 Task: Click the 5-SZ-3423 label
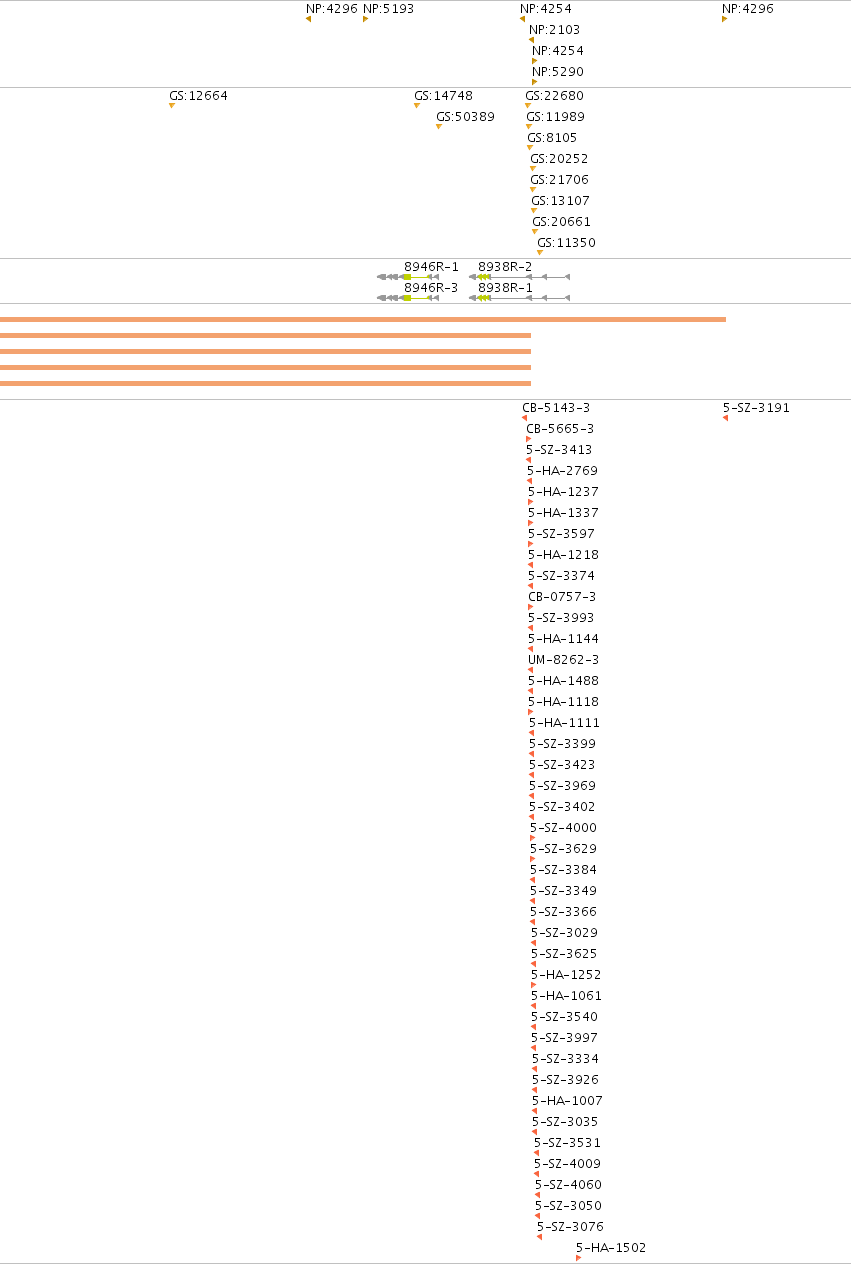pos(562,765)
